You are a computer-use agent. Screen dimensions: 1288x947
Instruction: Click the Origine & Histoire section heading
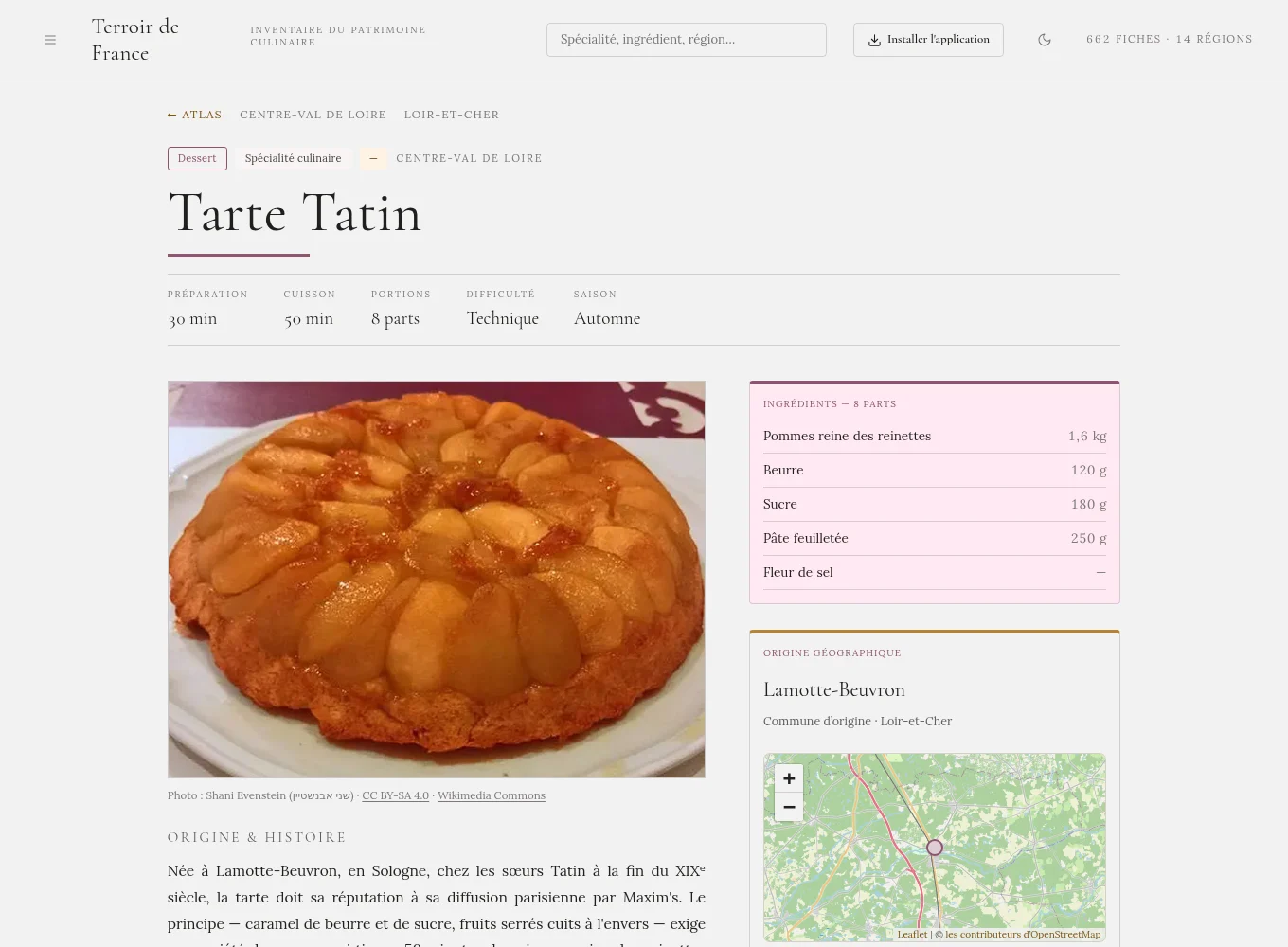[x=257, y=837]
